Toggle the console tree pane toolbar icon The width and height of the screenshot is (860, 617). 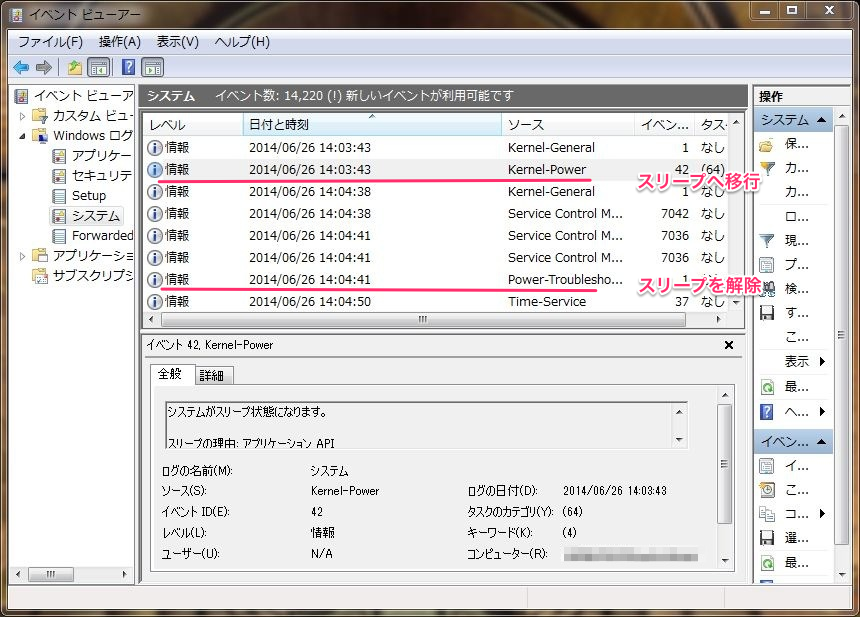[99, 67]
